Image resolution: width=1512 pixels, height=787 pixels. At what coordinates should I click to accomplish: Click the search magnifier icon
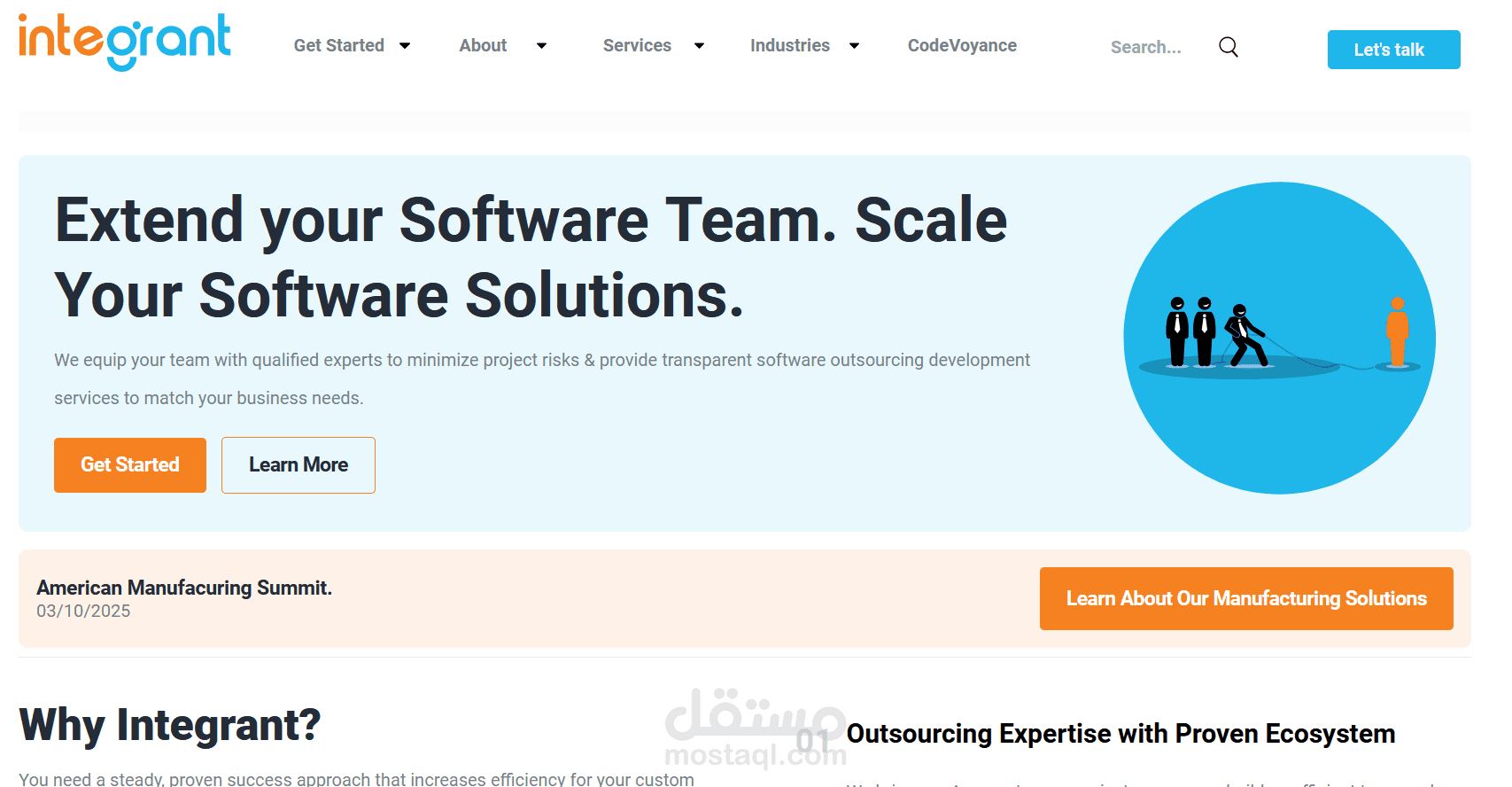pyautogui.click(x=1229, y=47)
